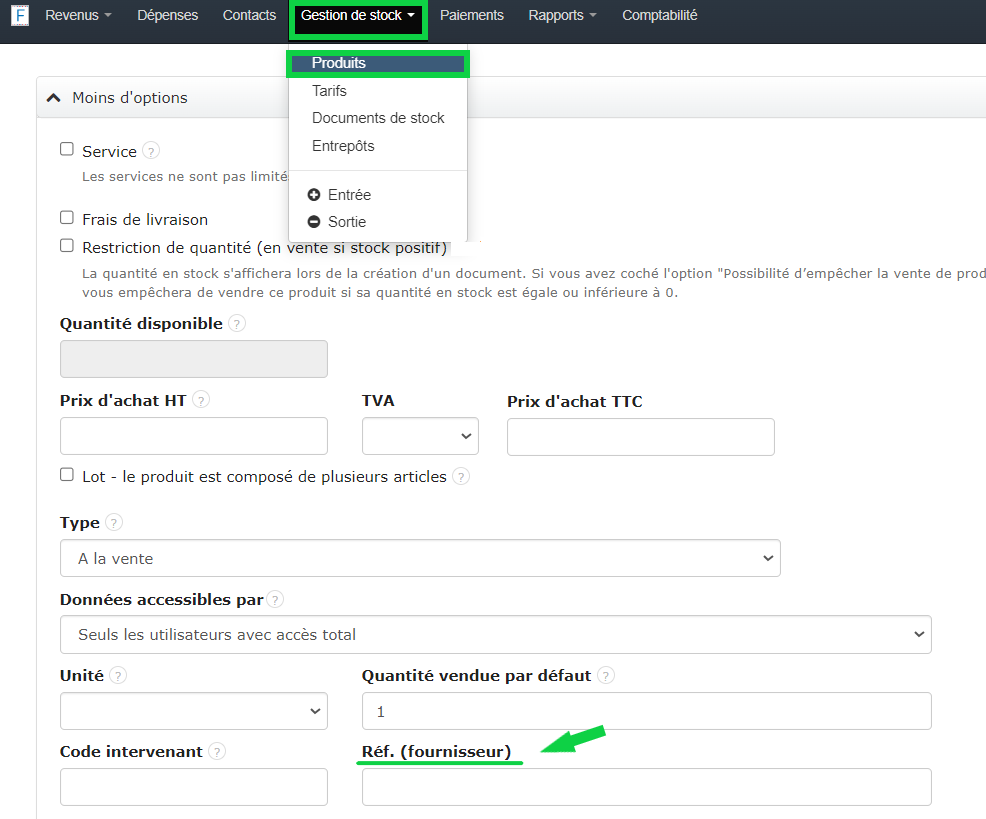Check the Frais de livraison option

point(66,217)
